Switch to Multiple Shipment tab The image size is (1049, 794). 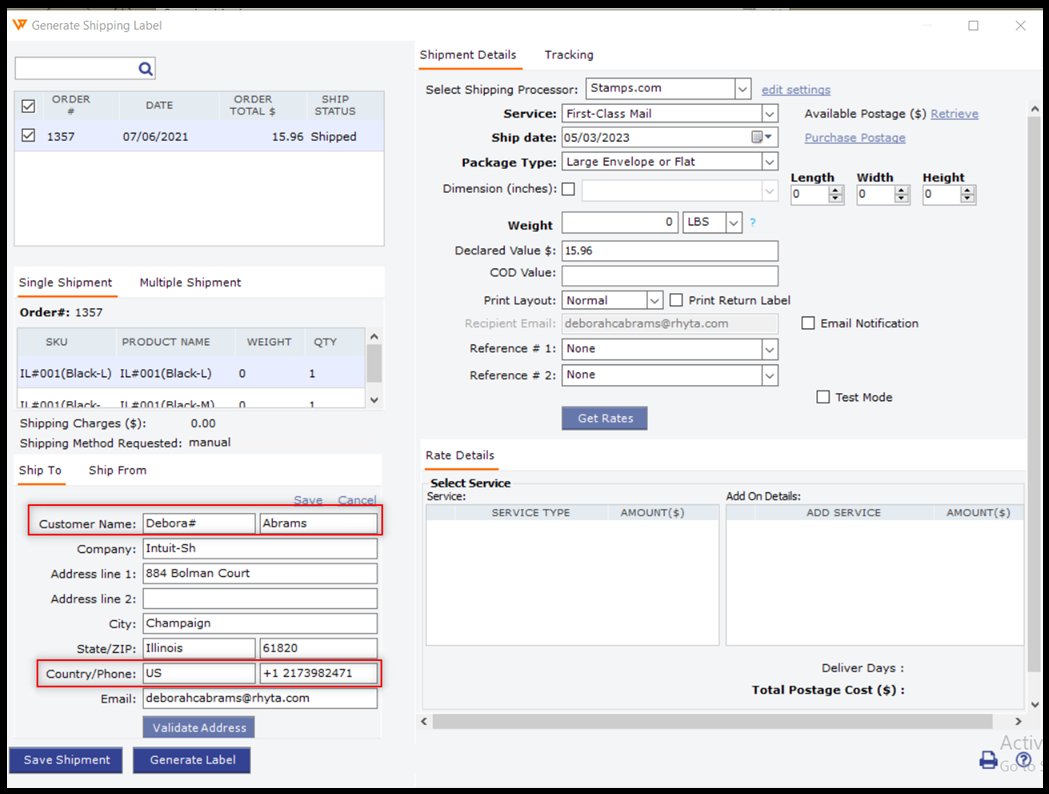pos(190,283)
